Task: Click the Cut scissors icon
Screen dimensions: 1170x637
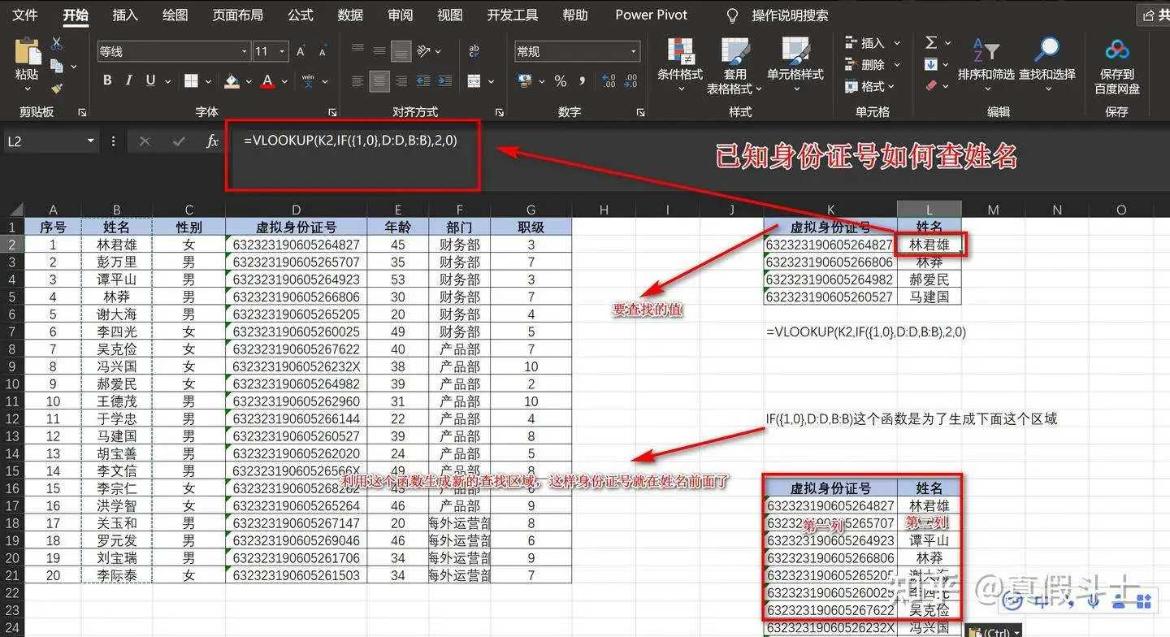Action: point(57,44)
